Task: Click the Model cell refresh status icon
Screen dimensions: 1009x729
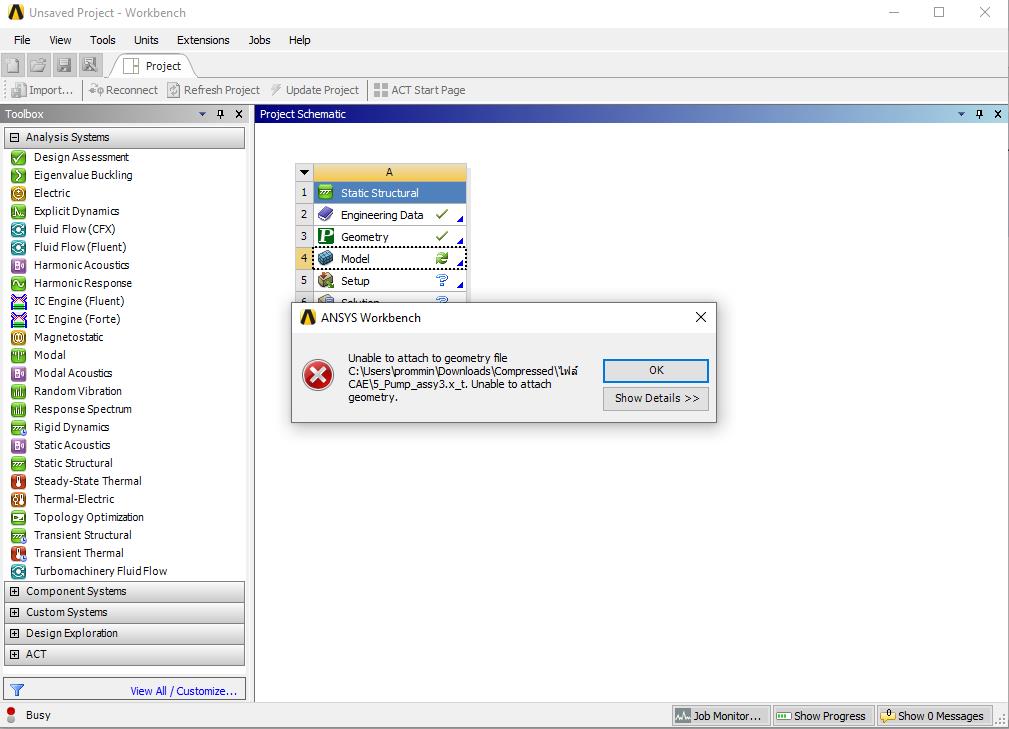Action: click(x=442, y=258)
